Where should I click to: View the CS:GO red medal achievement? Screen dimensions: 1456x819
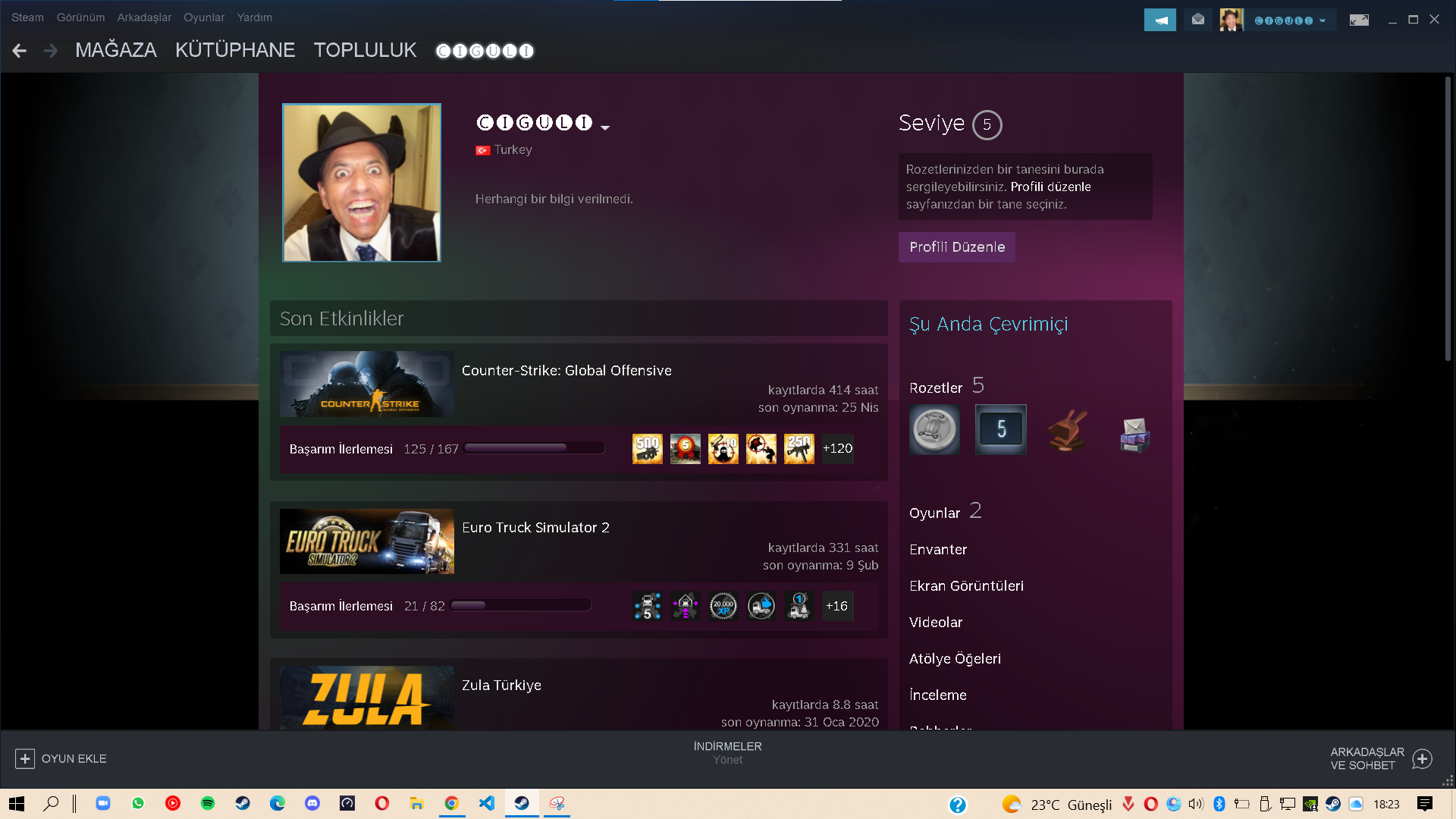click(686, 449)
